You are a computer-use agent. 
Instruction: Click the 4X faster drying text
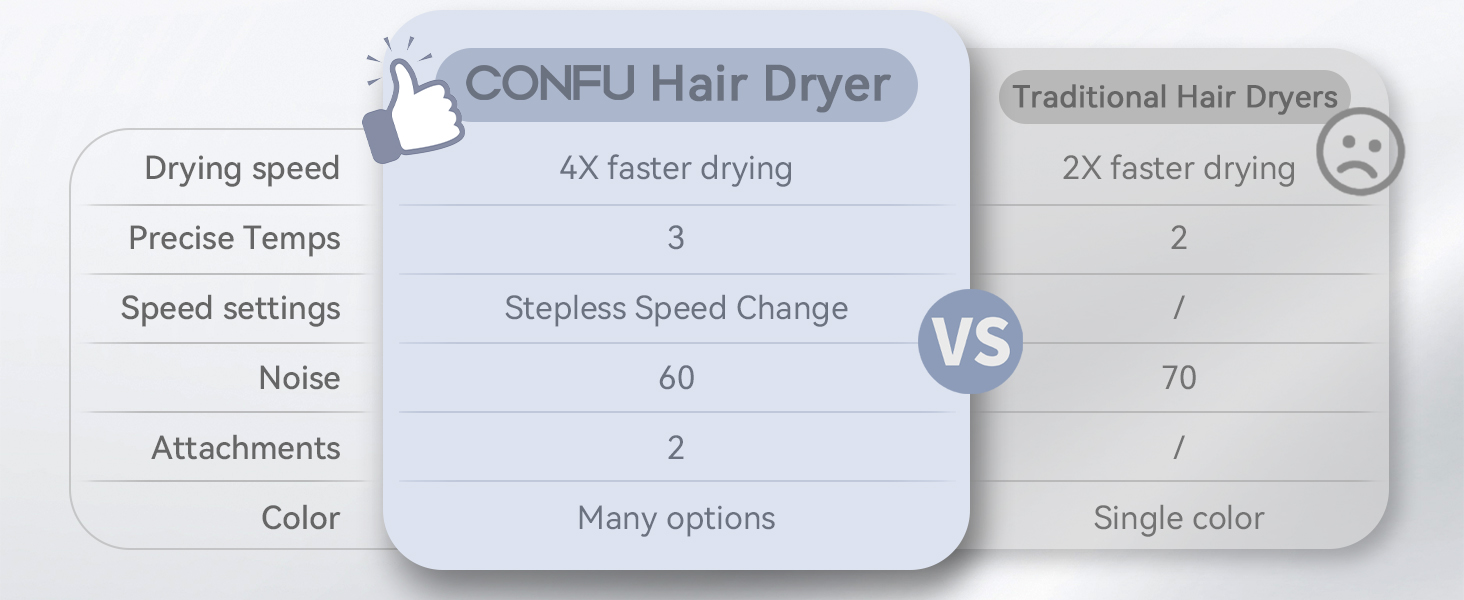[676, 168]
